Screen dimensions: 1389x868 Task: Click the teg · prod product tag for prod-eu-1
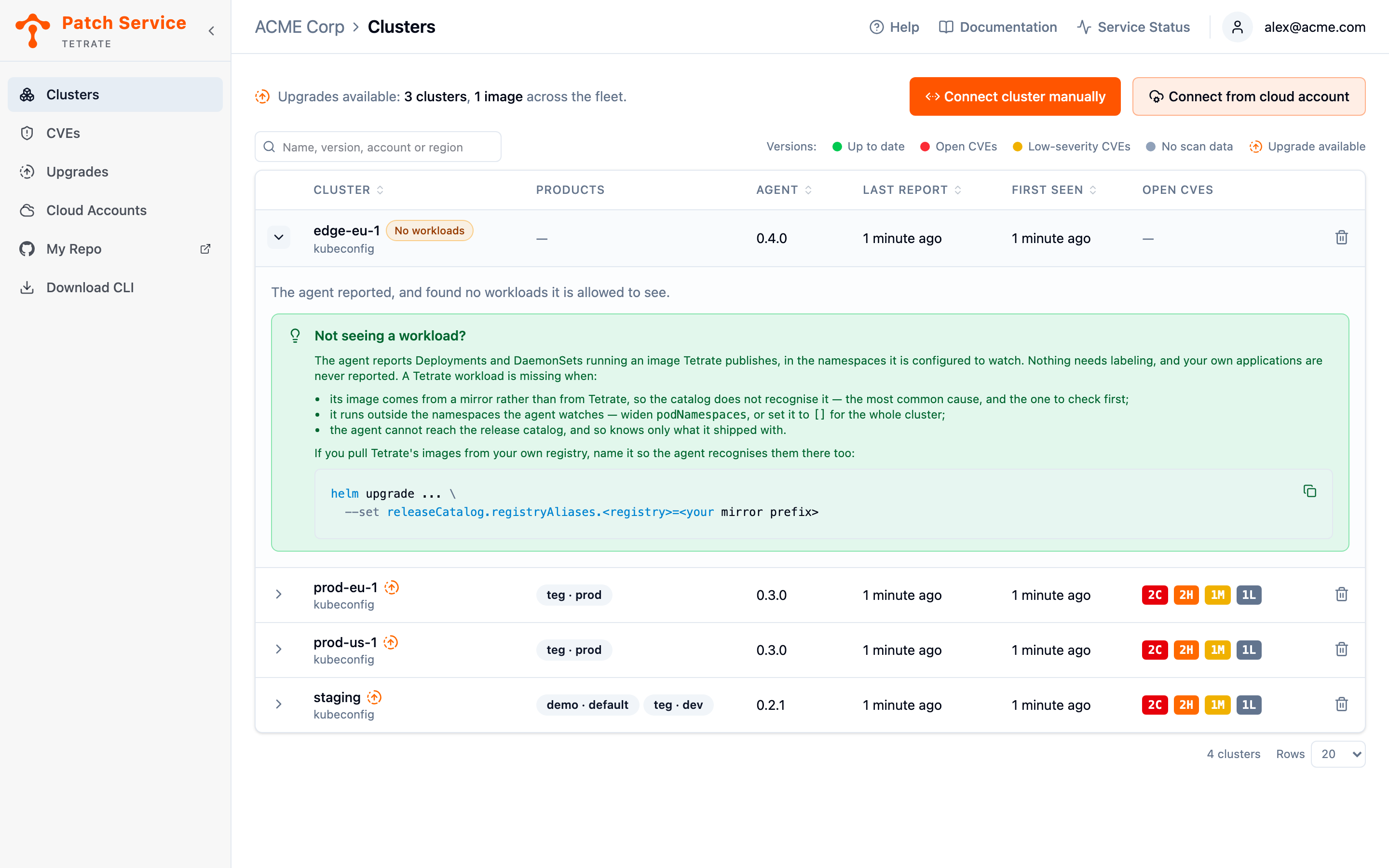pos(574,595)
